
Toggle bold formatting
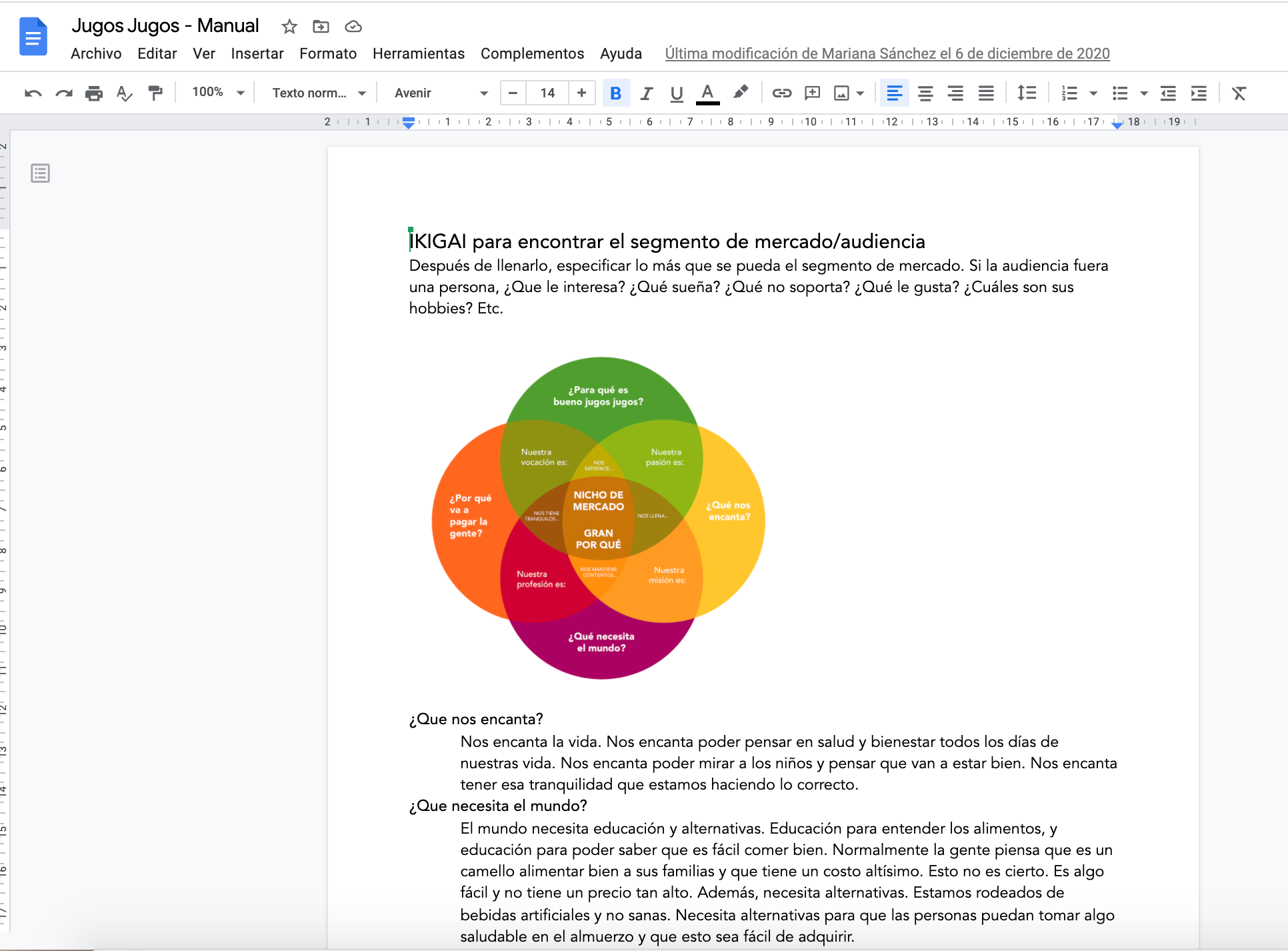tap(616, 93)
